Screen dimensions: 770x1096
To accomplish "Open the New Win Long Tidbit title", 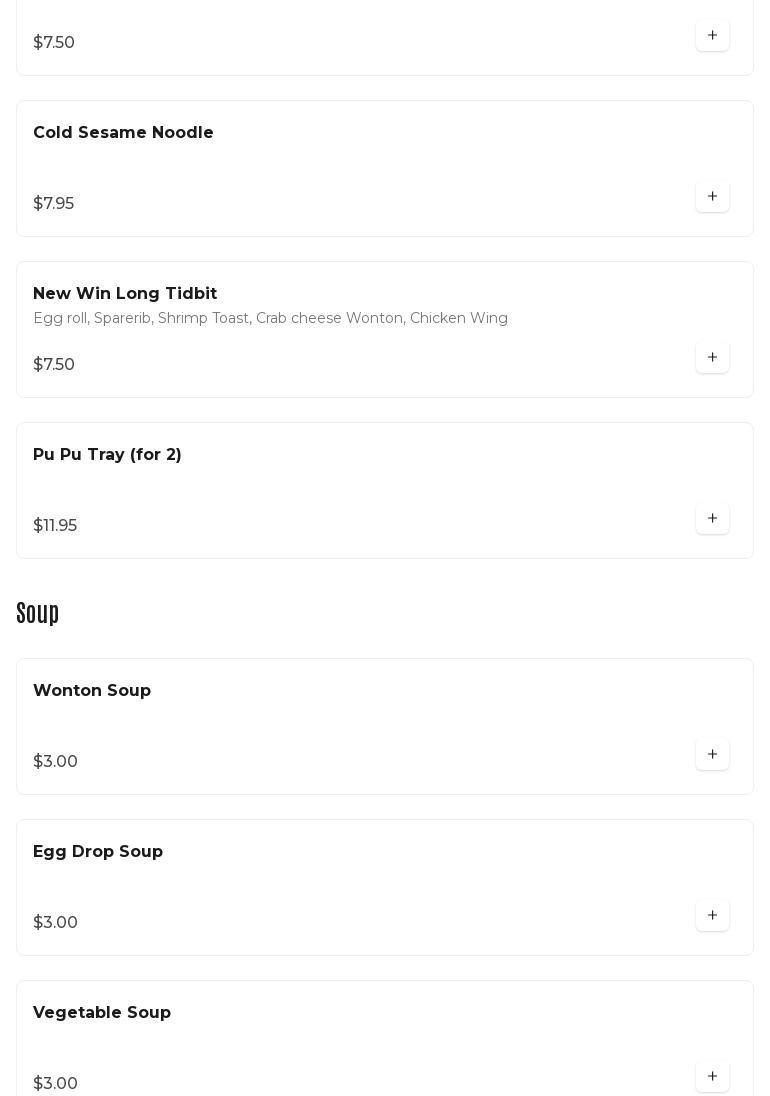I will click(125, 294).
